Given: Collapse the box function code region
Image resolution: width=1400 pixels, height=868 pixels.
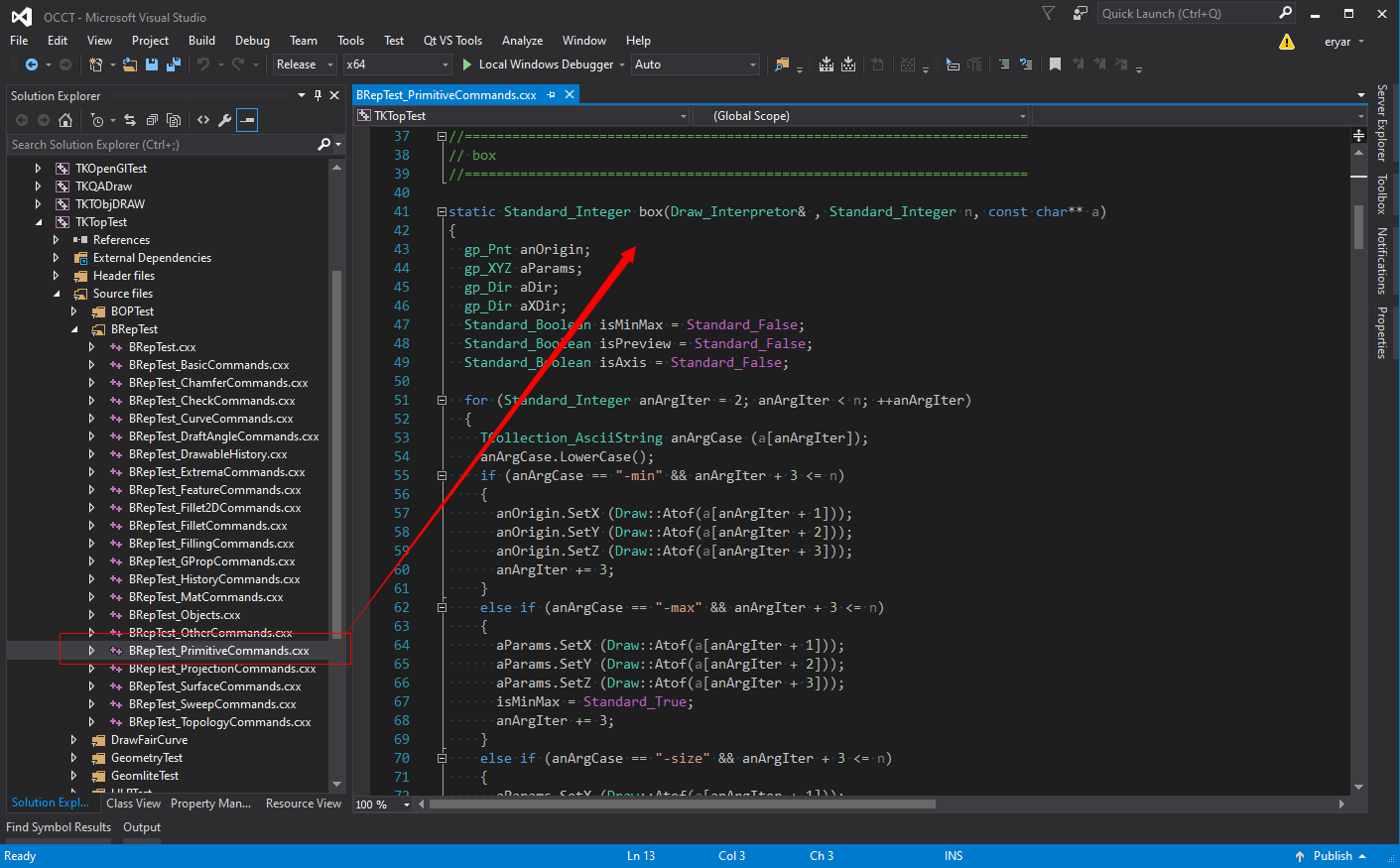Looking at the screenshot, I should [442, 211].
